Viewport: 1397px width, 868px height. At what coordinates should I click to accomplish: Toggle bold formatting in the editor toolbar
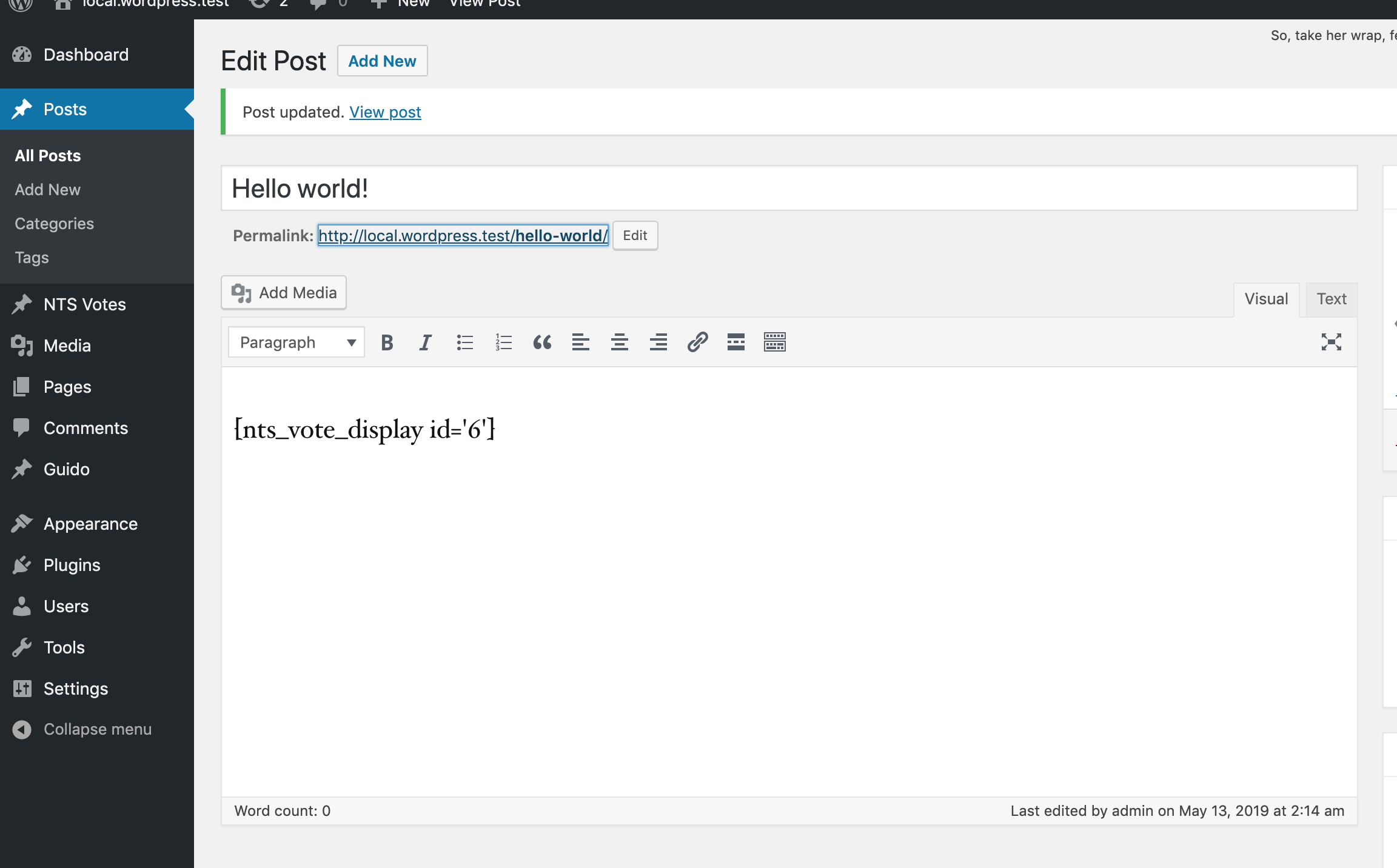point(387,342)
